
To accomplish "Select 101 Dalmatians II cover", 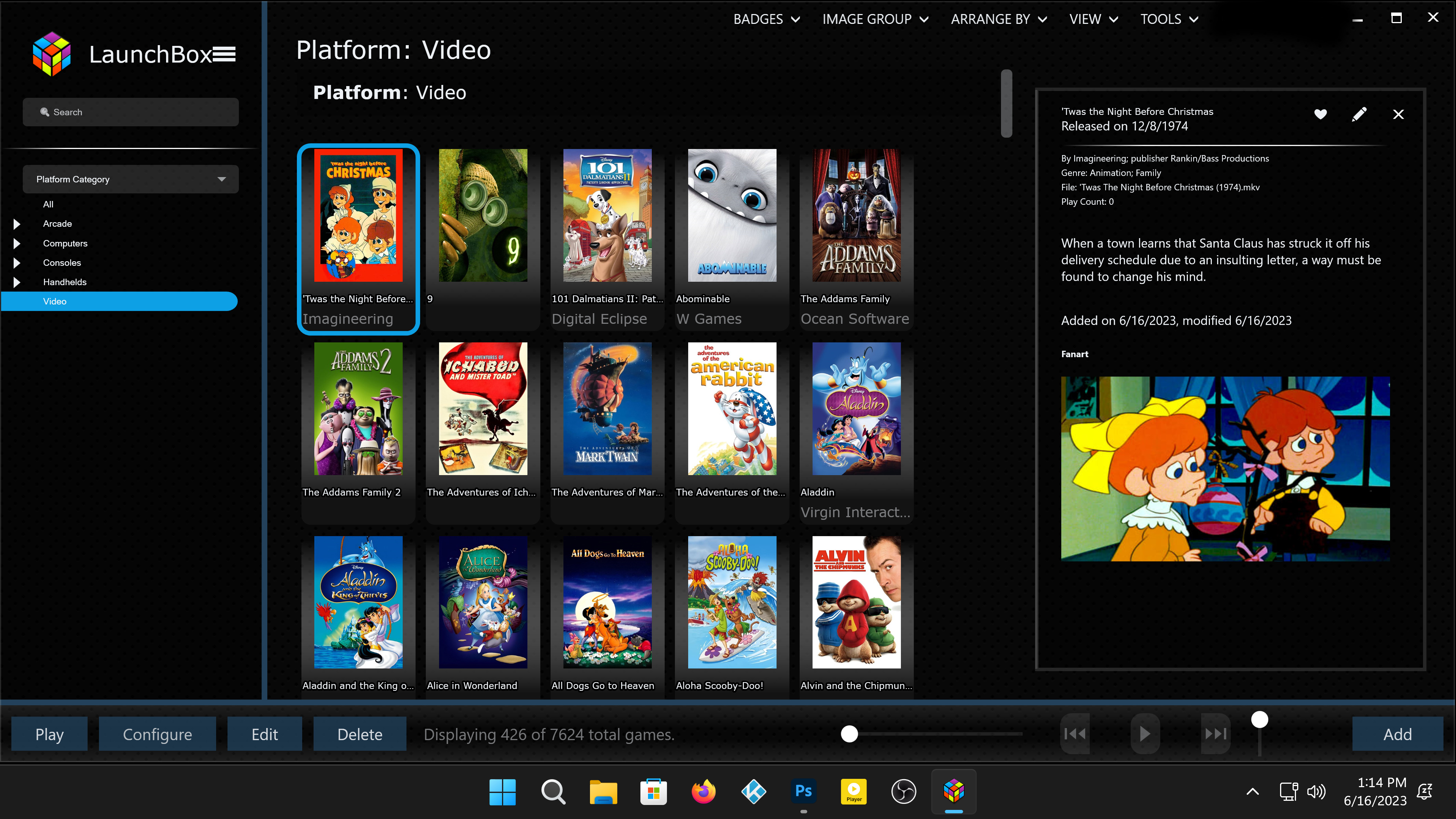I will point(607,215).
